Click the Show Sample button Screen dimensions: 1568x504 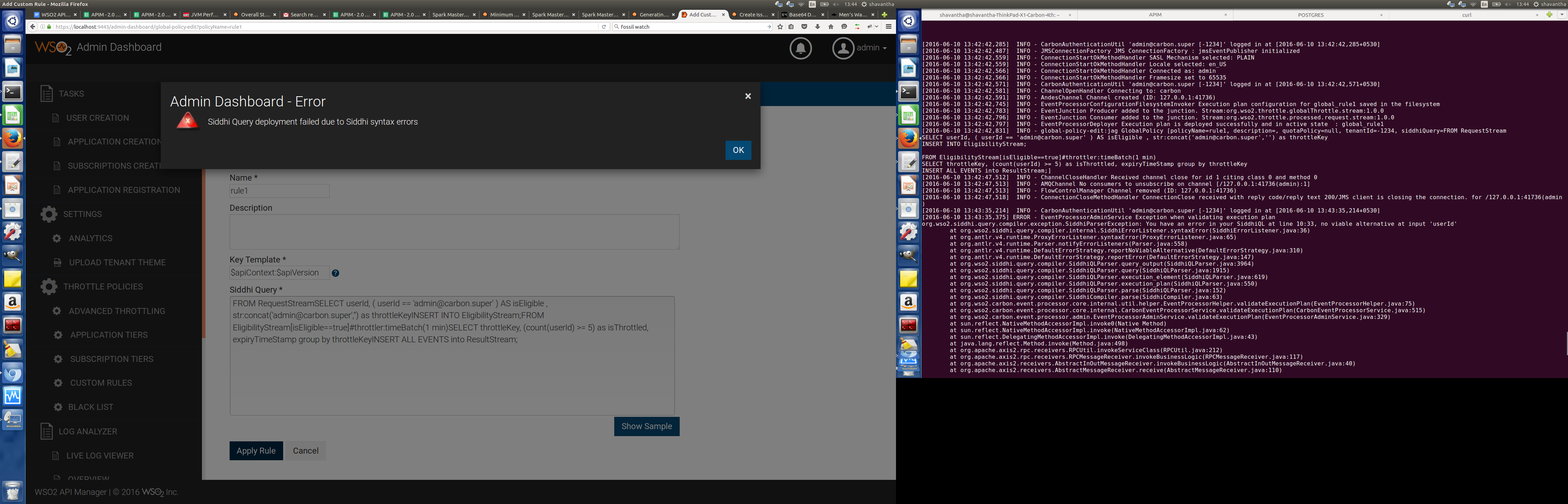pyautogui.click(x=646, y=426)
